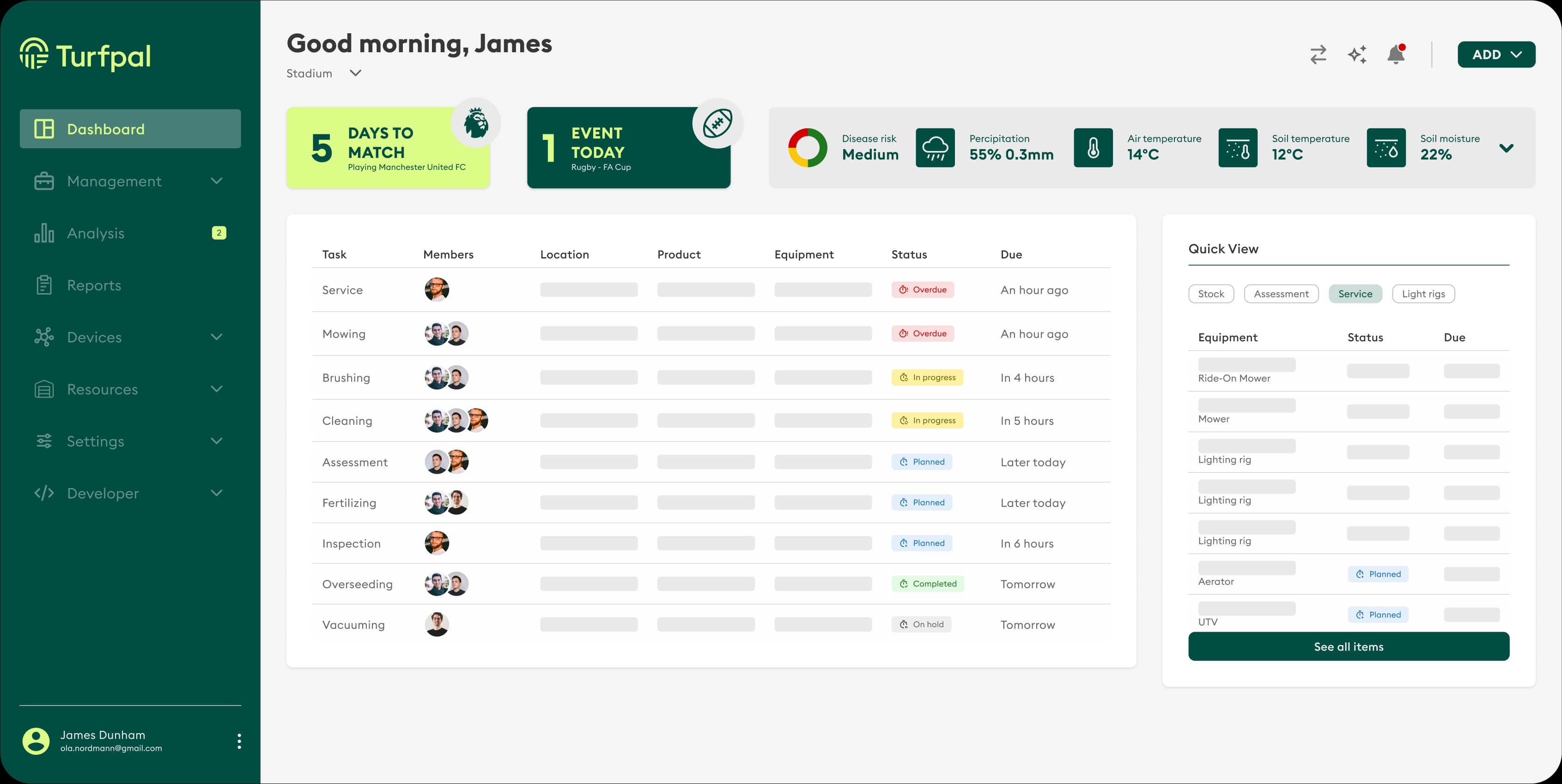Viewport: 1562px width, 784px height.
Task: Click On hold status on Vacuuming row
Action: point(921,625)
